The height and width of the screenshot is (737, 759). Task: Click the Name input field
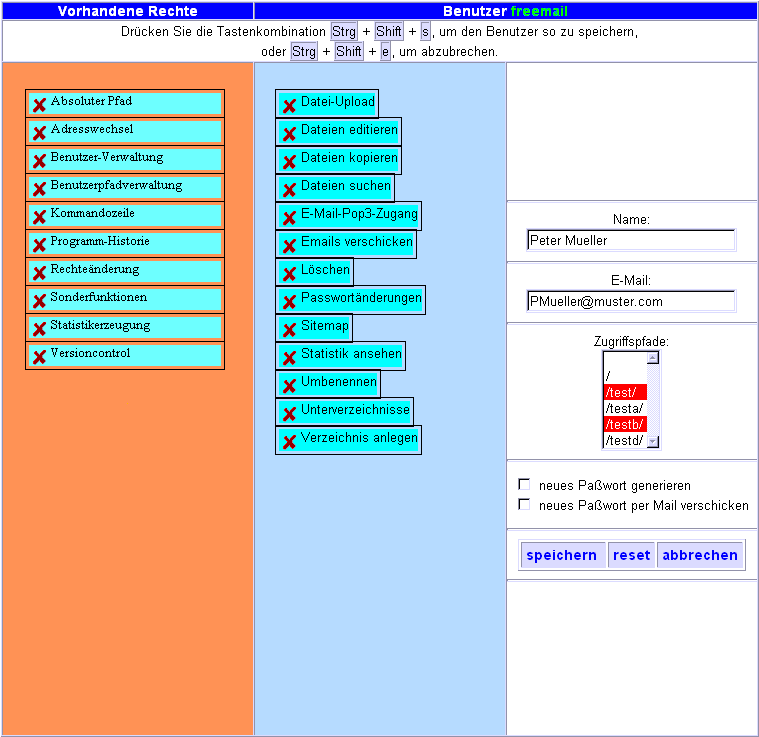[x=631, y=240]
